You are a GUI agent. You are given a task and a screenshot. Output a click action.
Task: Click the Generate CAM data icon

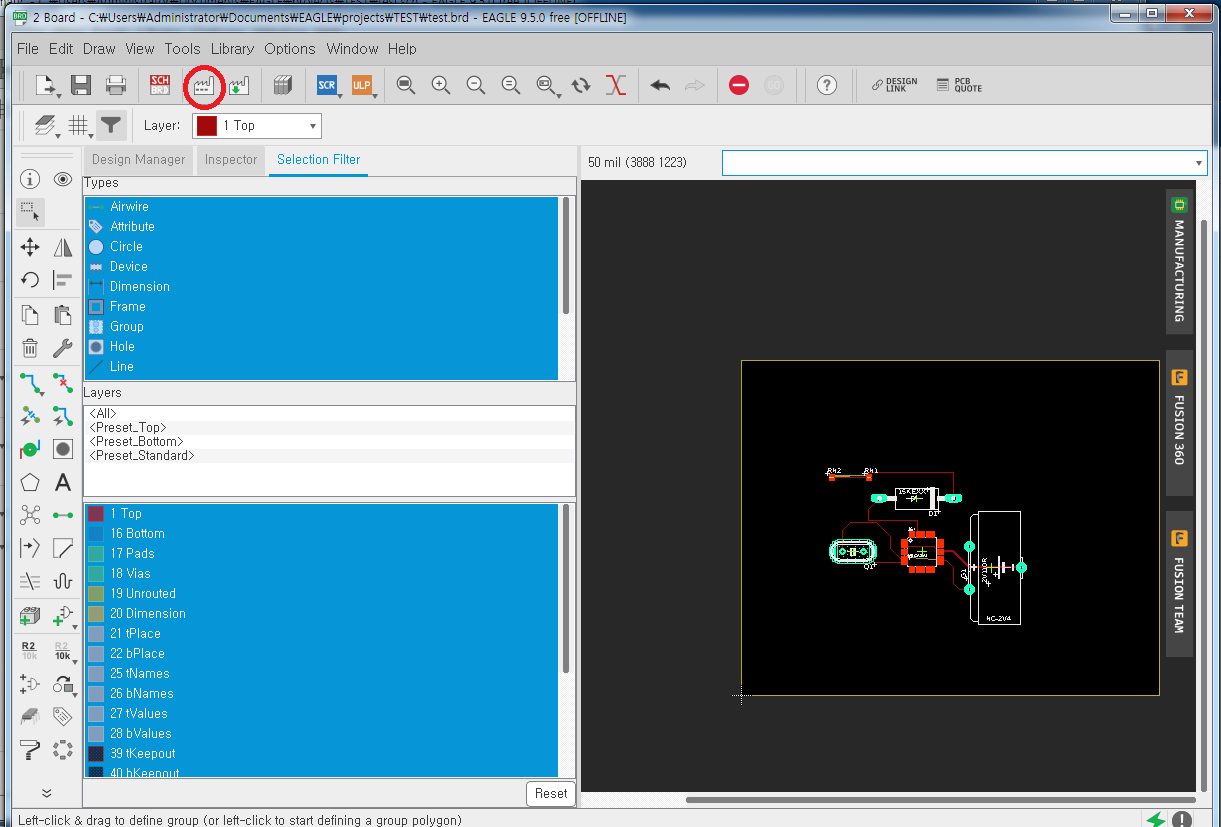tap(238, 86)
